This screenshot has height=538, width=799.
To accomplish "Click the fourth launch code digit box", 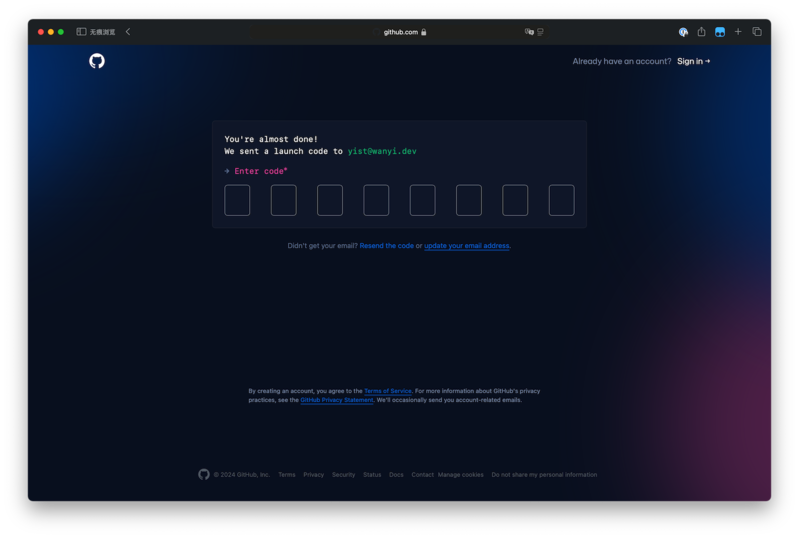I will (376, 200).
